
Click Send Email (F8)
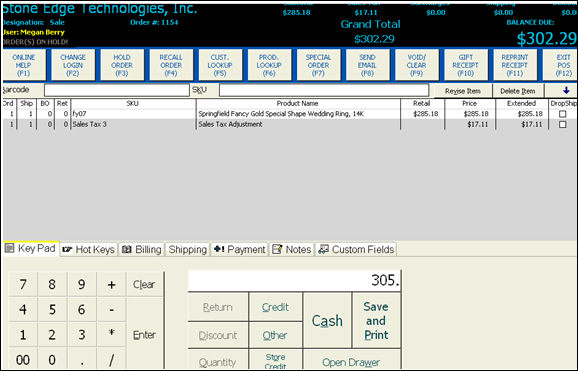click(x=368, y=65)
